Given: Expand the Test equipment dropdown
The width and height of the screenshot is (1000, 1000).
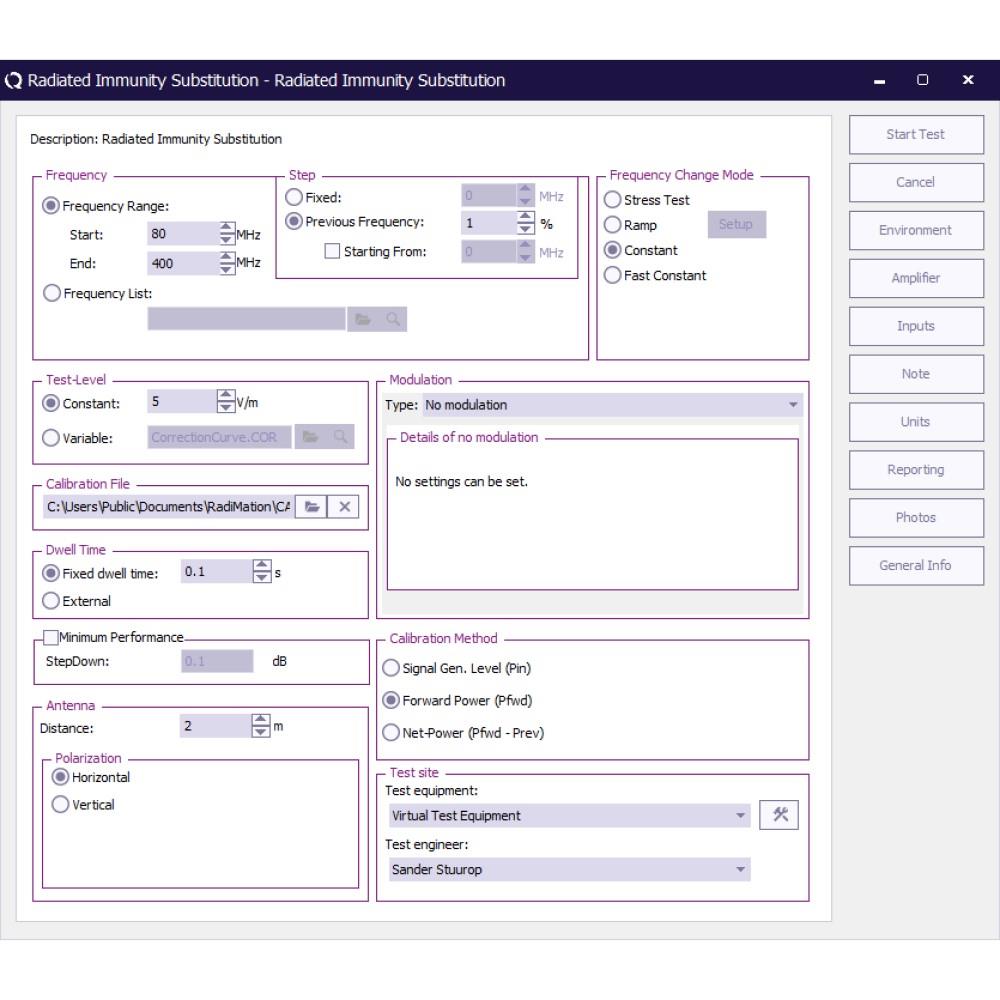Looking at the screenshot, I should [741, 815].
